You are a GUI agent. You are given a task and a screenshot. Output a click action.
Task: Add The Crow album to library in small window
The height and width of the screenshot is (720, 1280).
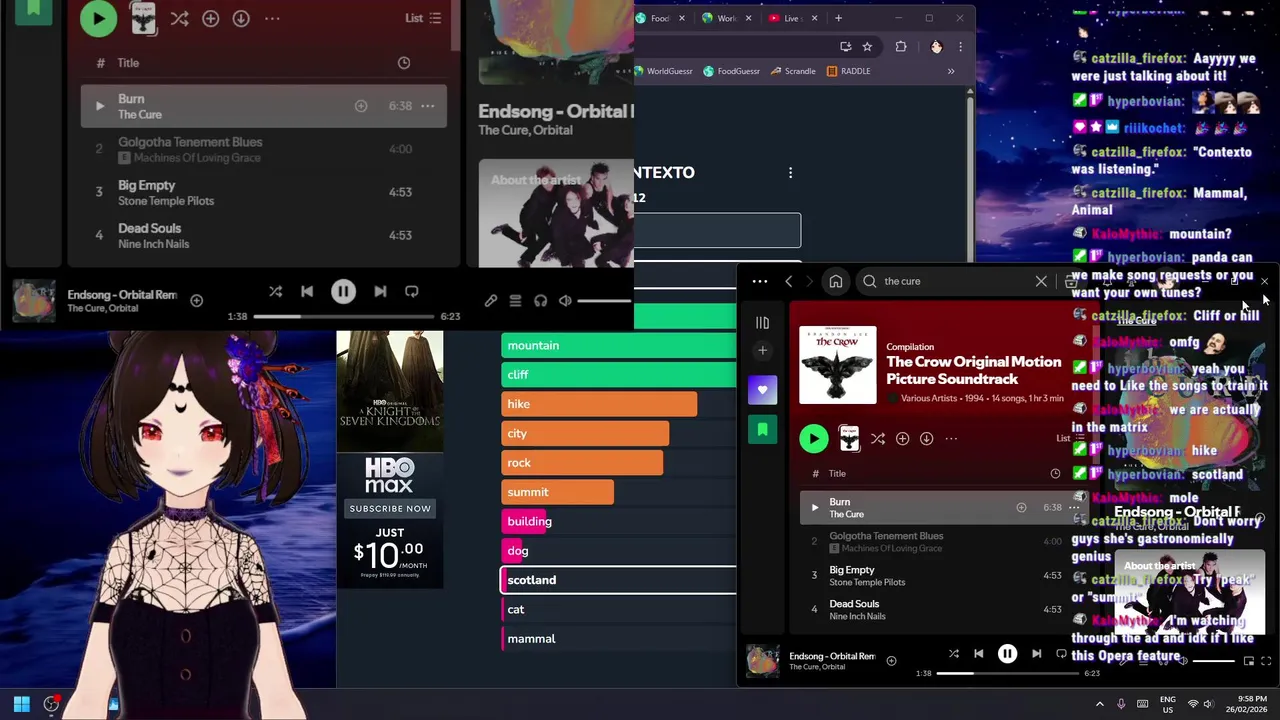click(x=902, y=438)
